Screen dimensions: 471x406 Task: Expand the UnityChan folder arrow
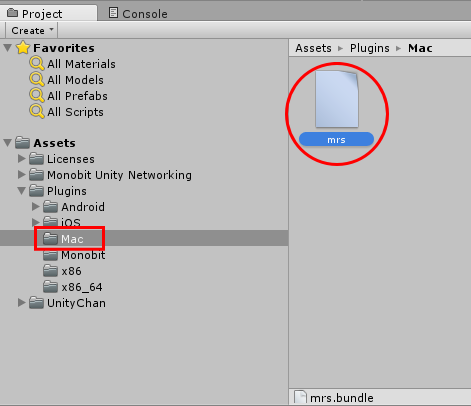point(22,302)
